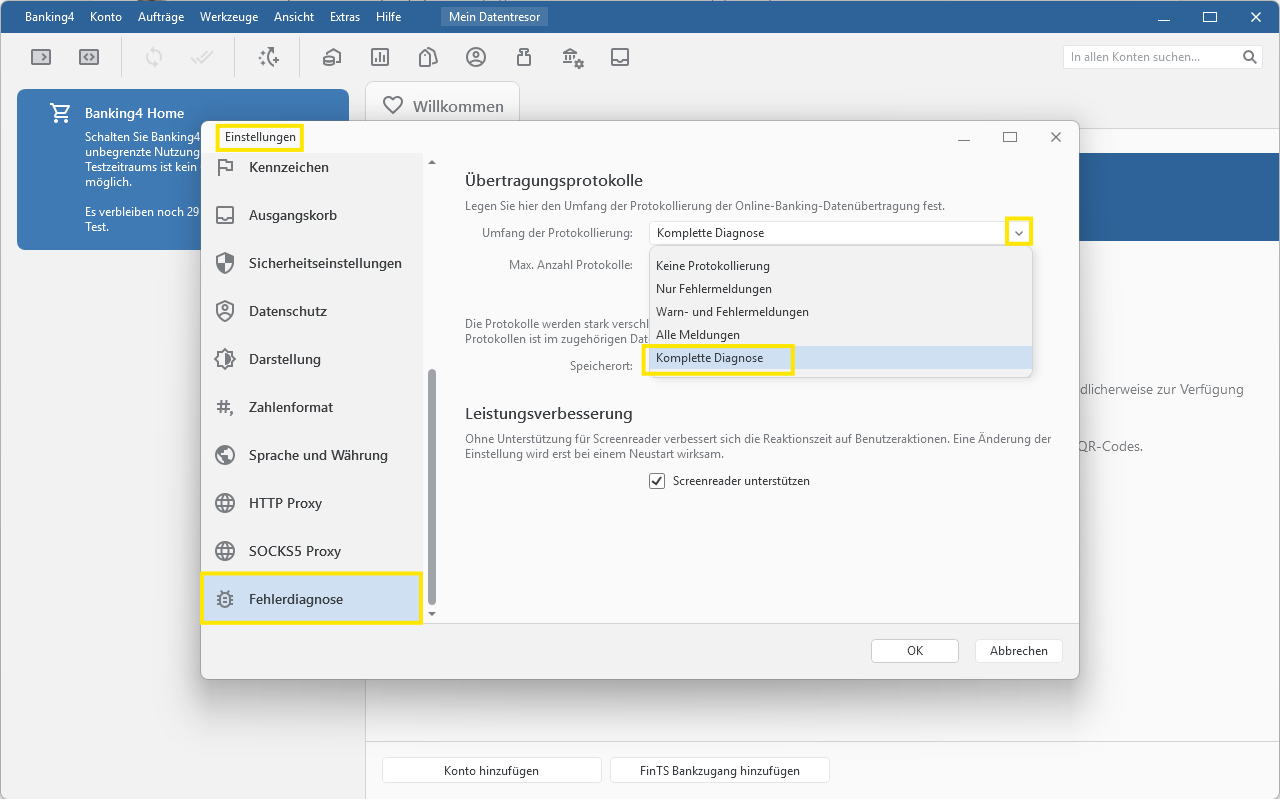Close the Einstellungen dialog
The height and width of the screenshot is (799, 1280).
click(1056, 137)
